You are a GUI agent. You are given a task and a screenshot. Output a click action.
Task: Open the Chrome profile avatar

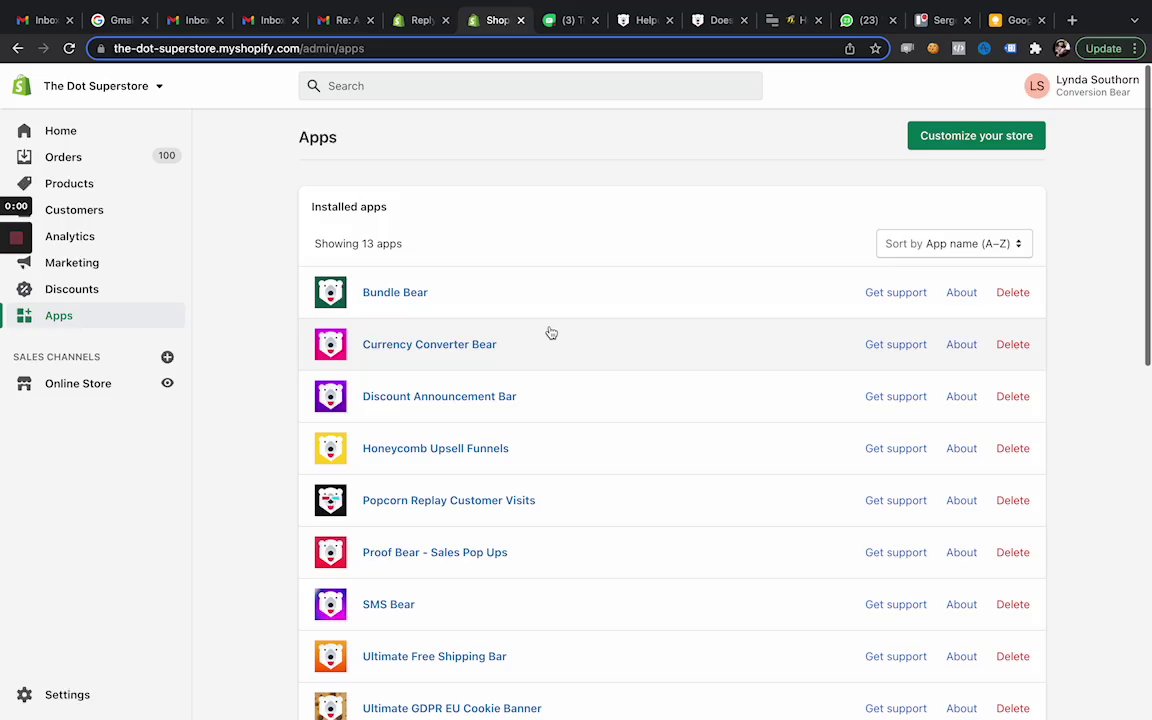pyautogui.click(x=1061, y=48)
